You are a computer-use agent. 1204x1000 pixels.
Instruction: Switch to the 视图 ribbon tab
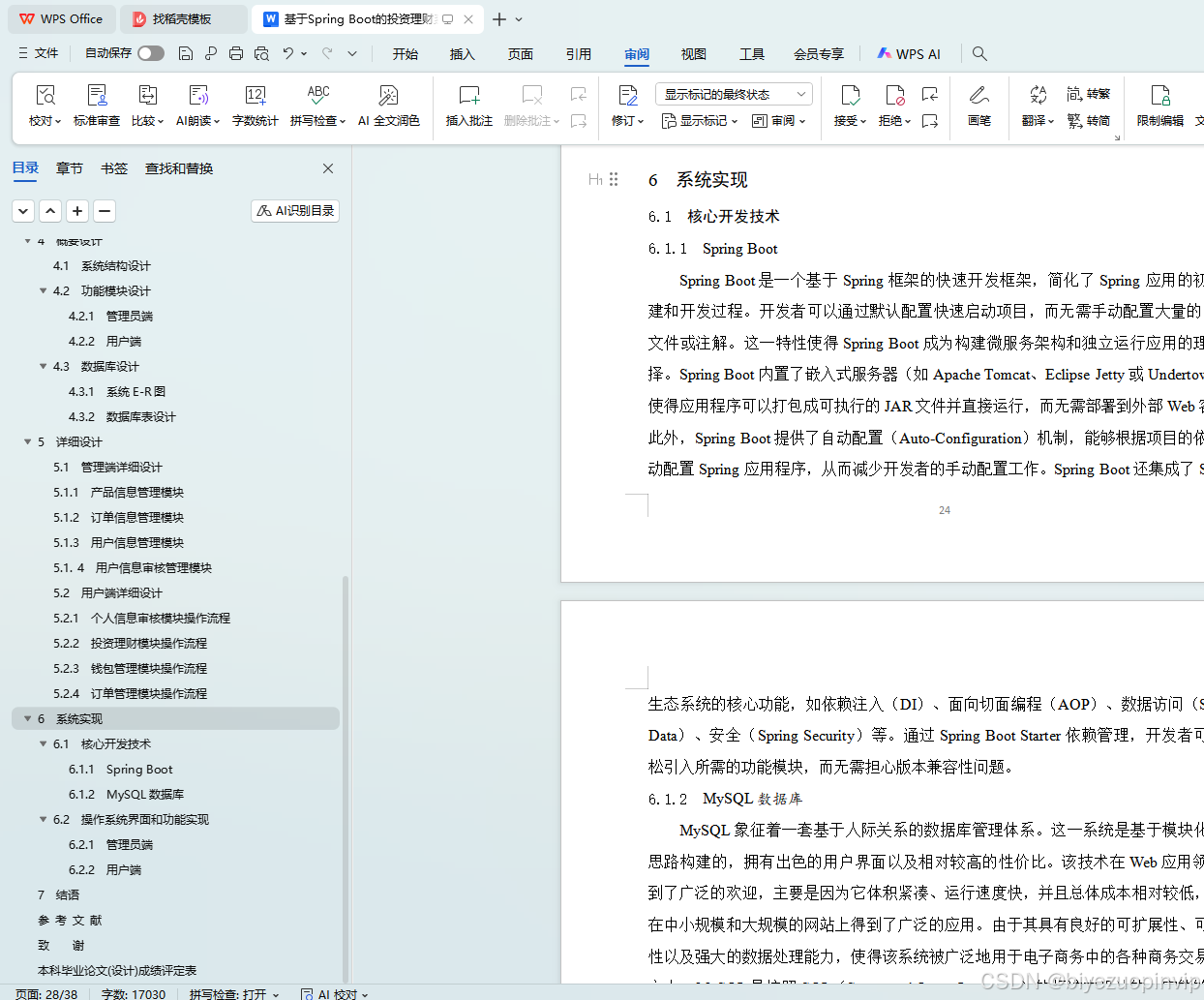[694, 54]
